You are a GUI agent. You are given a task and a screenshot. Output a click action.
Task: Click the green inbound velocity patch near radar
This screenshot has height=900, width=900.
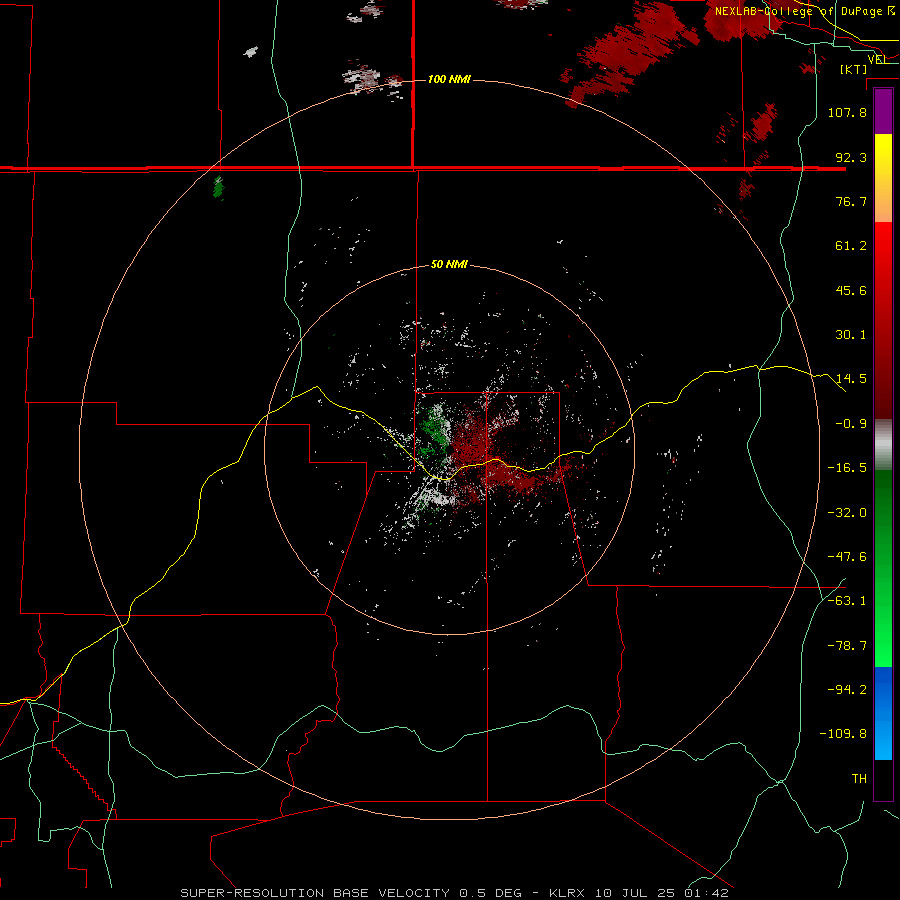click(433, 432)
